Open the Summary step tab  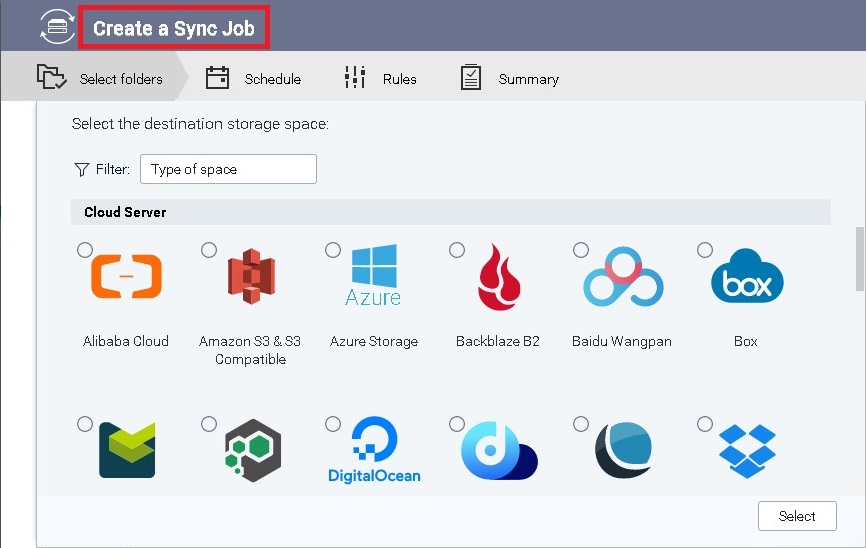click(509, 79)
